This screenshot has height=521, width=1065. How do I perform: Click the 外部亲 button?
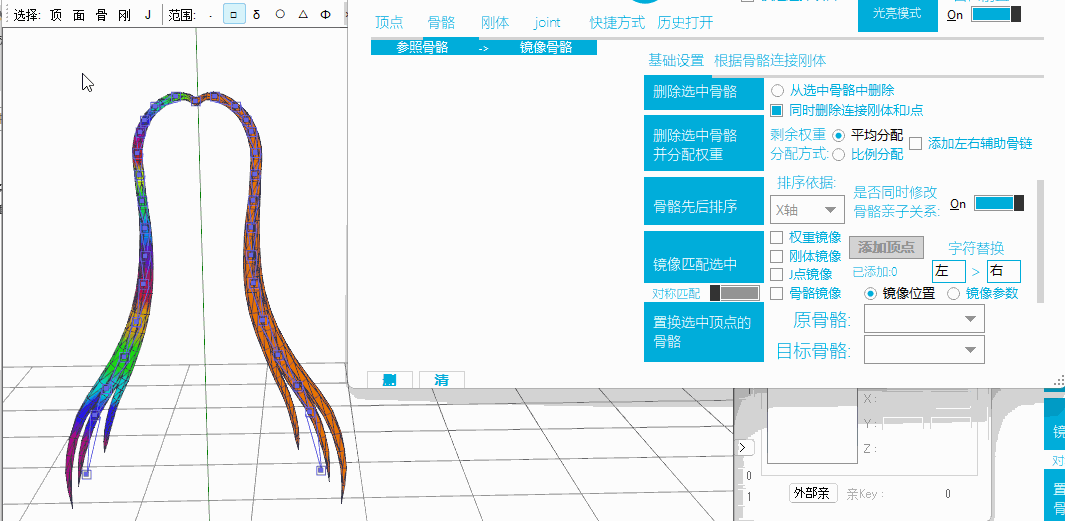click(x=811, y=493)
